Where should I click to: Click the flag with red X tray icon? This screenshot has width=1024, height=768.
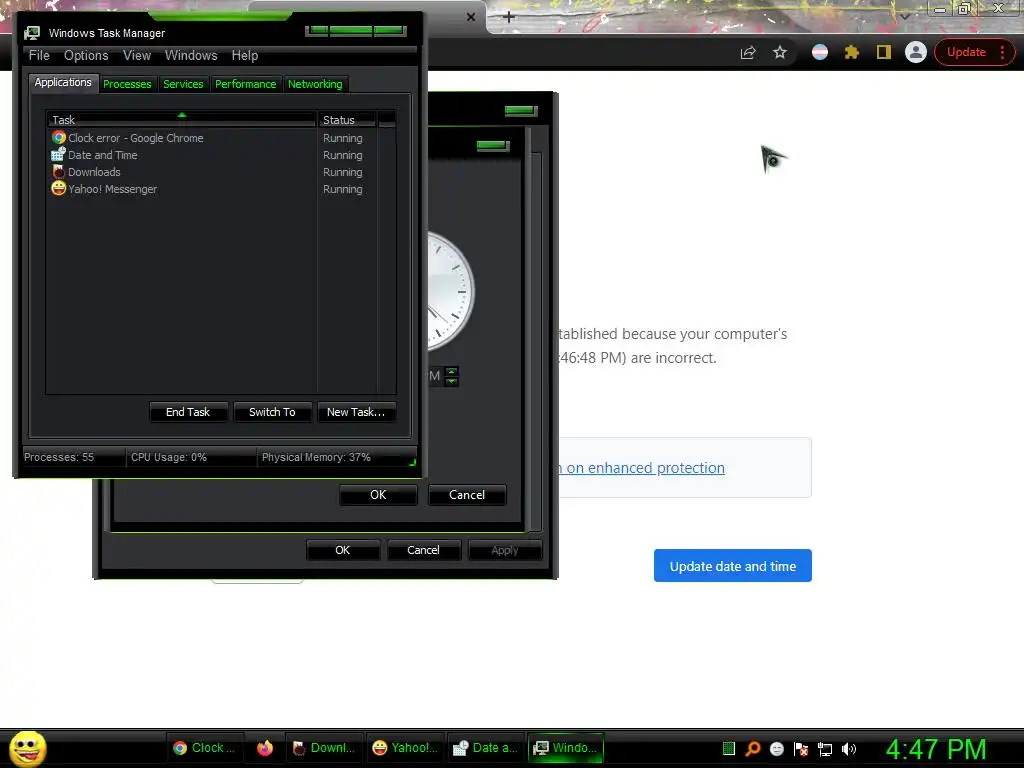[801, 748]
